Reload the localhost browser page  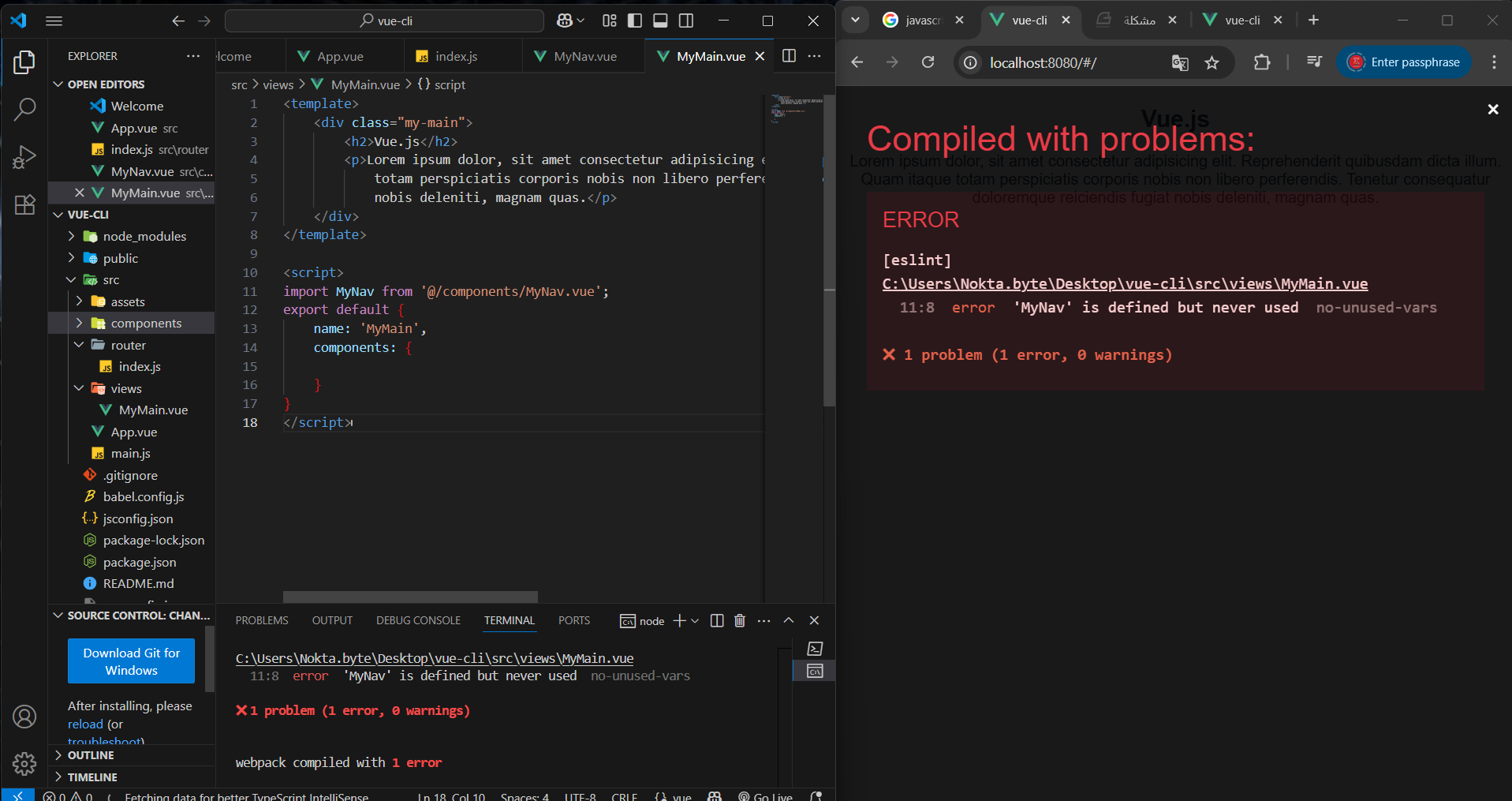point(928,62)
